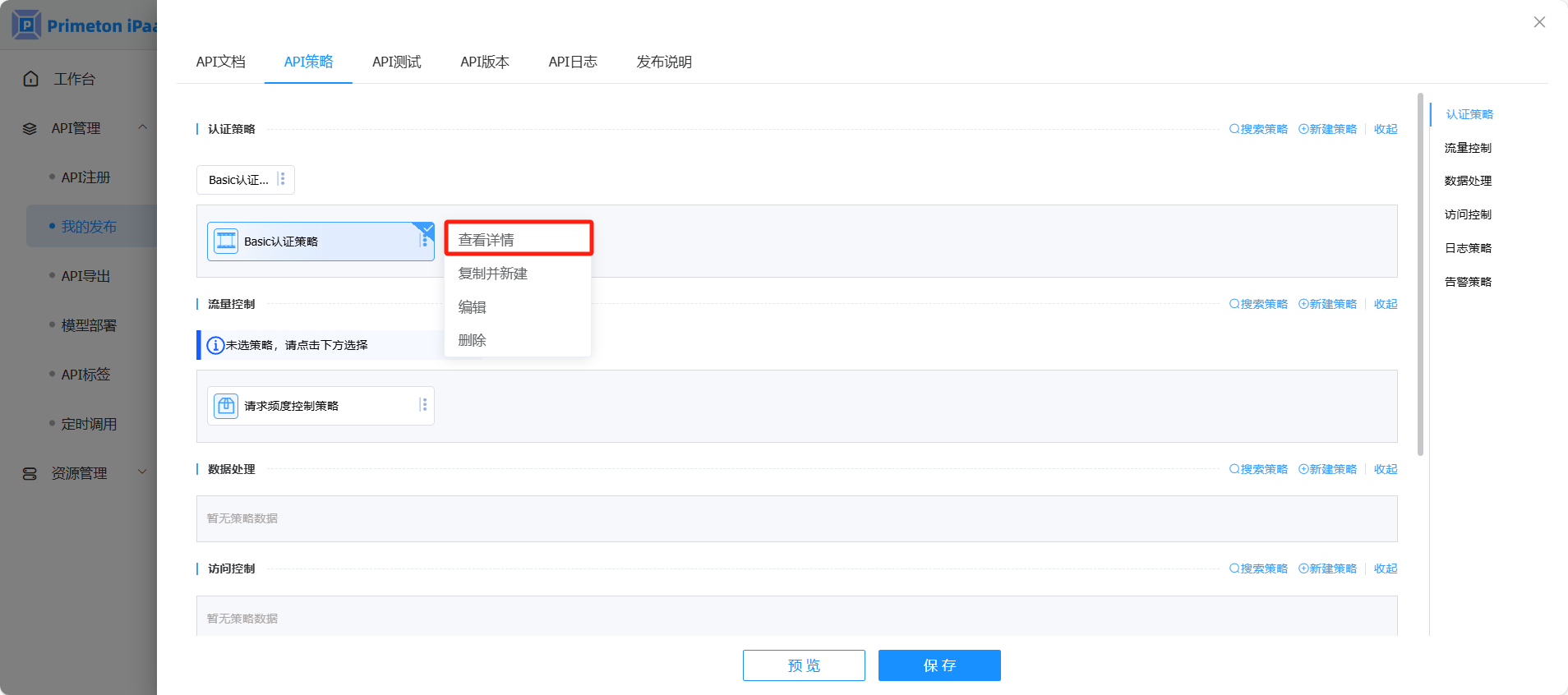
Task: Collapse the API管理 sidebar menu
Action: (x=142, y=127)
